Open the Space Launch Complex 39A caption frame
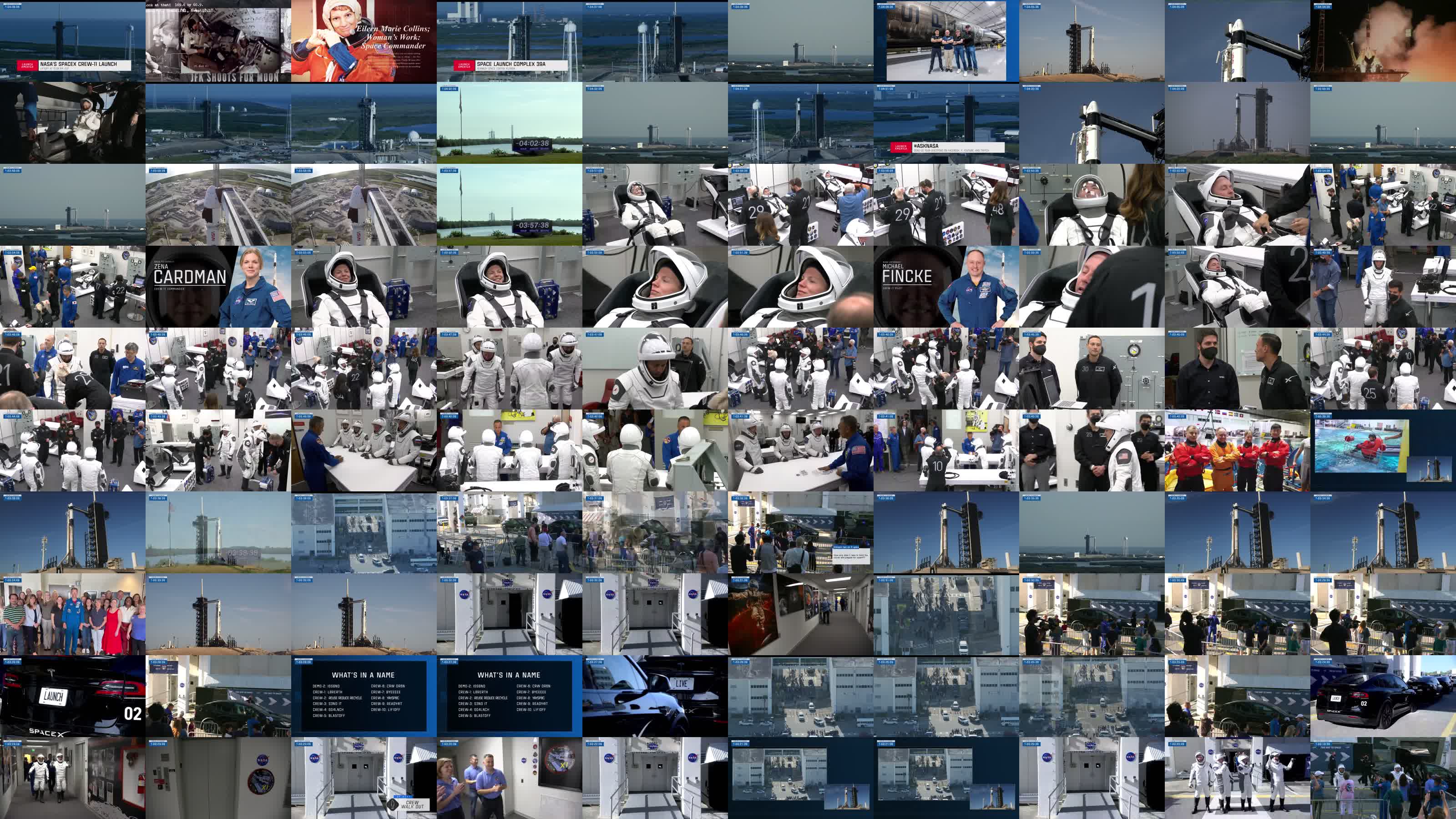The image size is (1456, 819). (509, 40)
